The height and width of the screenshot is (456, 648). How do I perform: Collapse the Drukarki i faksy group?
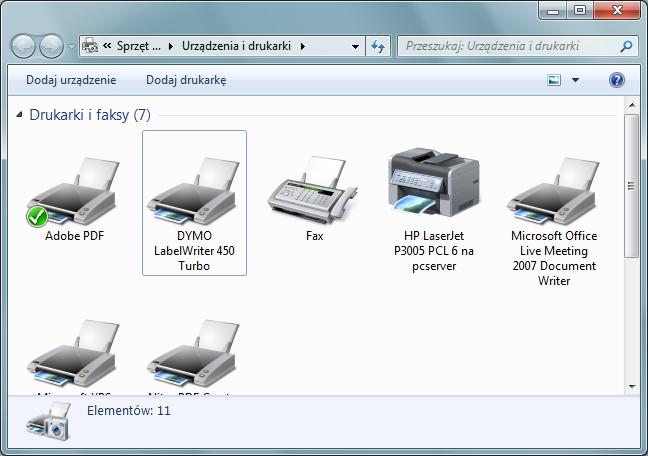pos(19,115)
